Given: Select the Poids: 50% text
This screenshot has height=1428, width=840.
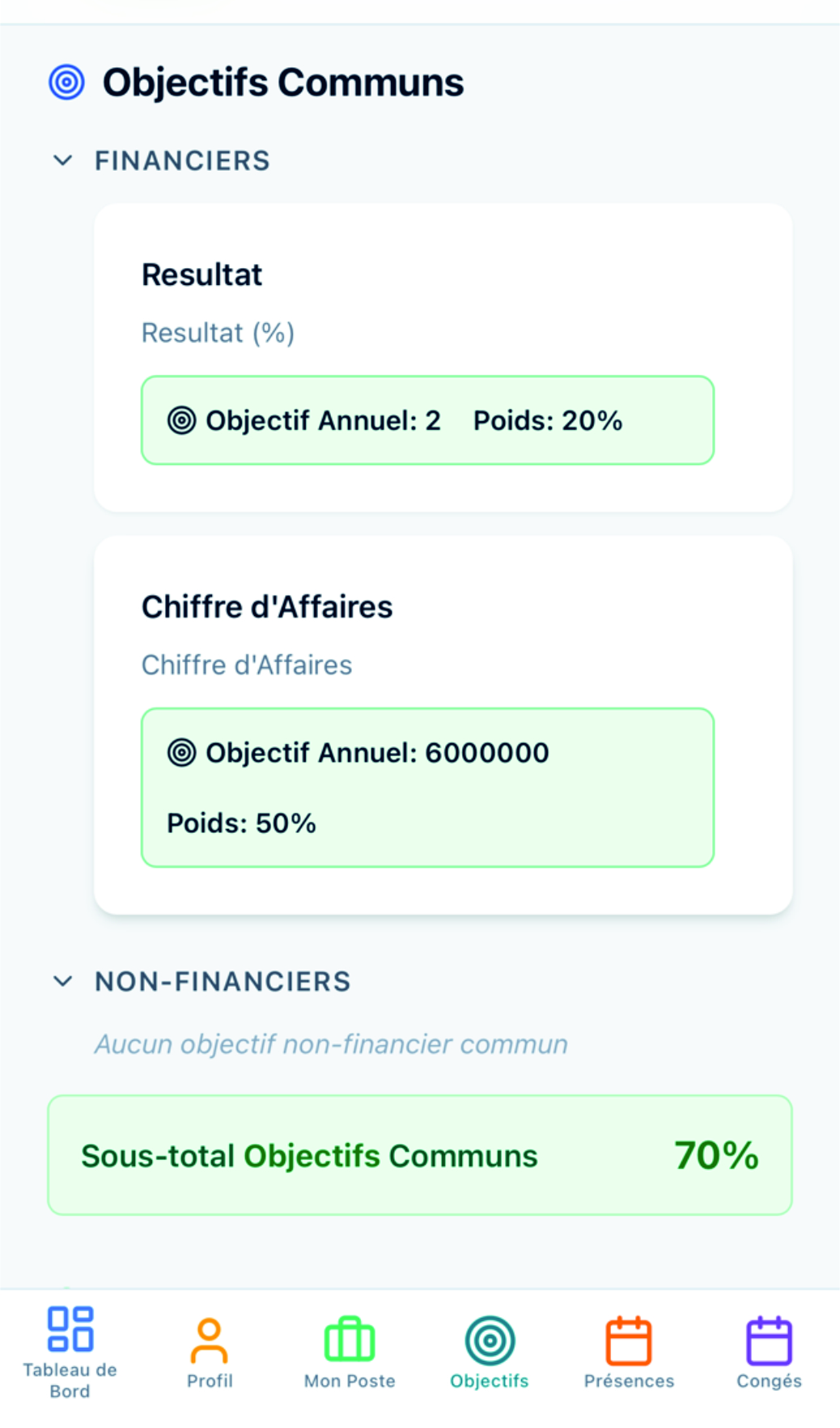Looking at the screenshot, I should (x=241, y=823).
